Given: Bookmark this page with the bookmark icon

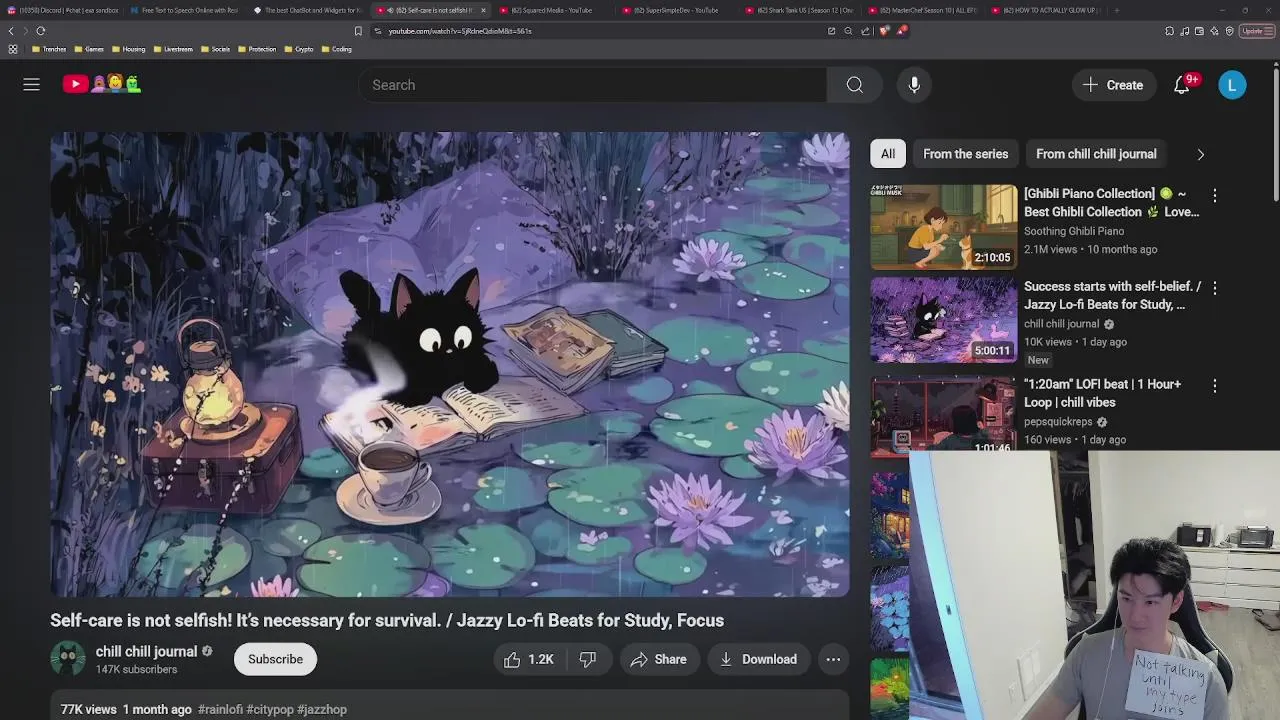Looking at the screenshot, I should pos(358,31).
